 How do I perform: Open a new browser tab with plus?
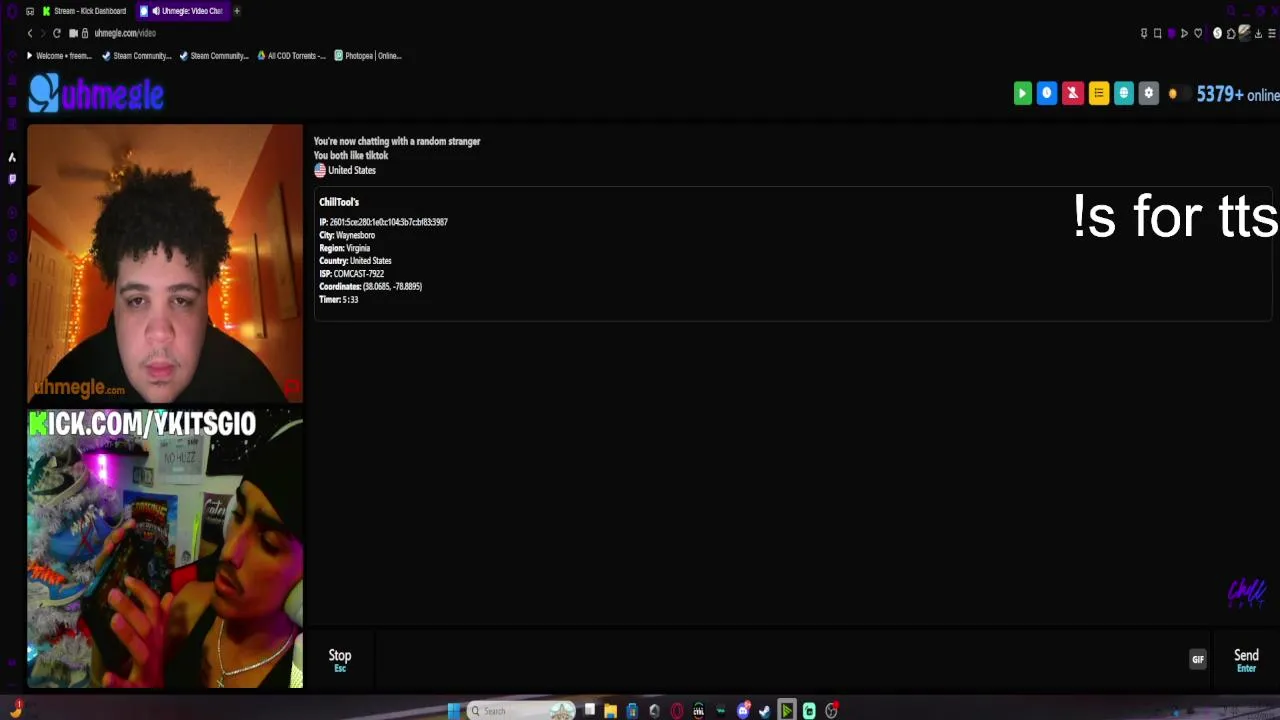click(x=237, y=11)
